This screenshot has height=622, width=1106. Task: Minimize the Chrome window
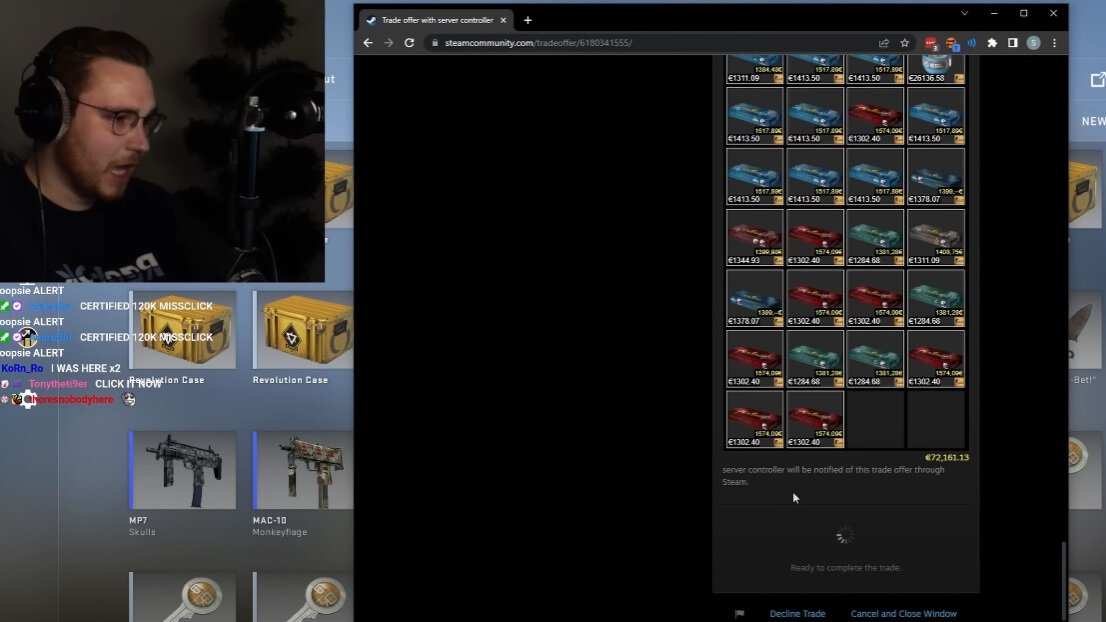pos(994,13)
